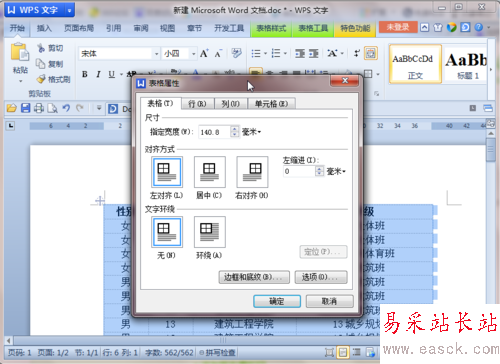Click the blue Help question mark icon
This screenshot has width=500, height=364.
[479, 27]
